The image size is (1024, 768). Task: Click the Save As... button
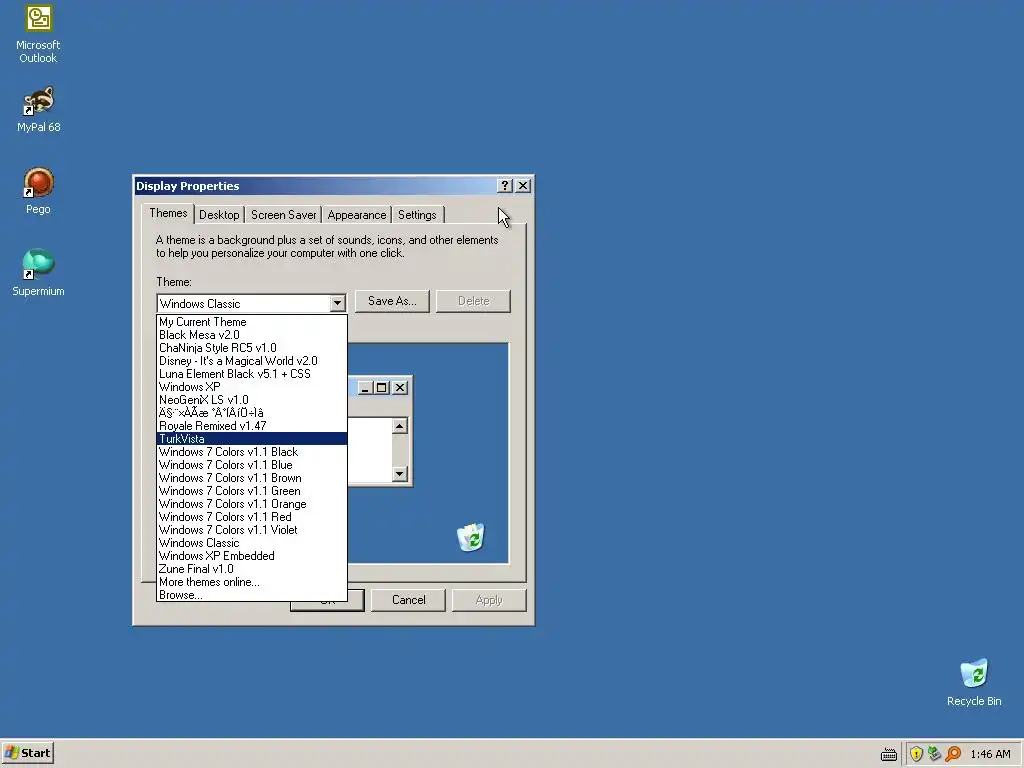point(392,301)
